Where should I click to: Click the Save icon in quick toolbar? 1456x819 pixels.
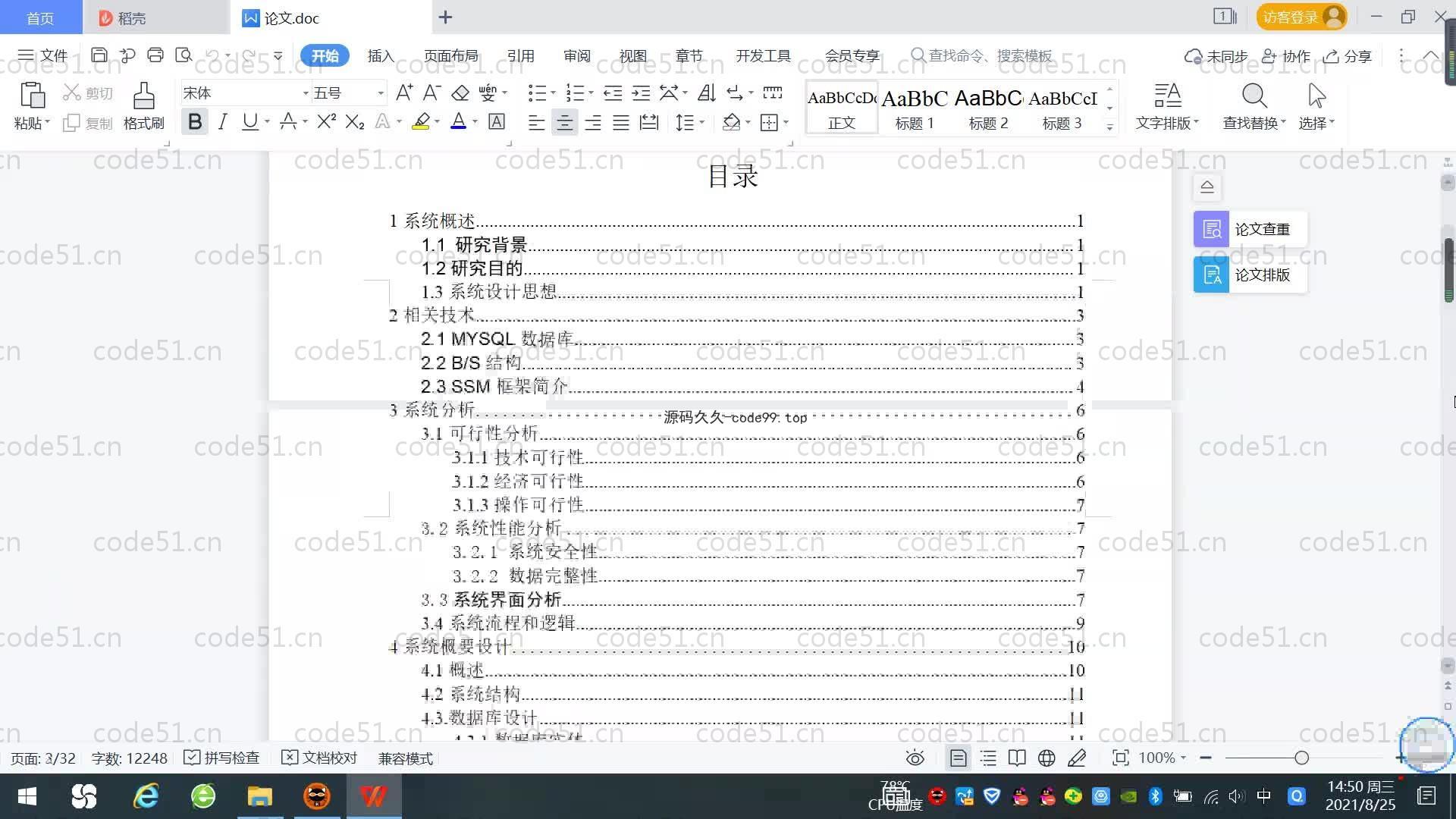(x=99, y=55)
